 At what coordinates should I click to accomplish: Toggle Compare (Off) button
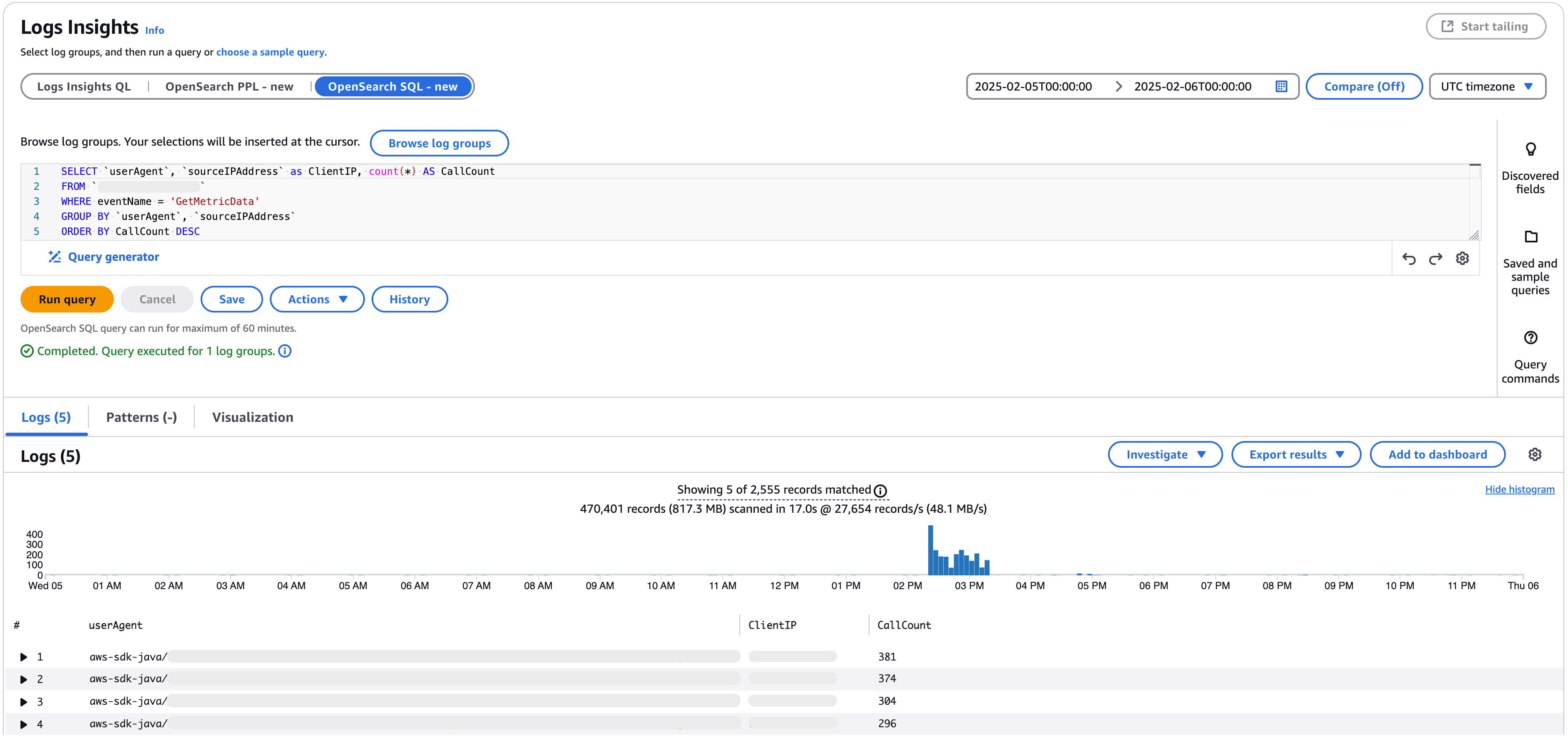point(1364,86)
